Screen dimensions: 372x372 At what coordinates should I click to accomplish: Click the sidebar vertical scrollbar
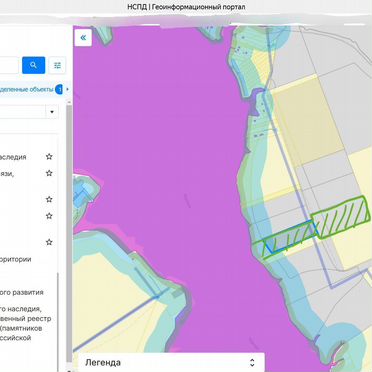69,233
